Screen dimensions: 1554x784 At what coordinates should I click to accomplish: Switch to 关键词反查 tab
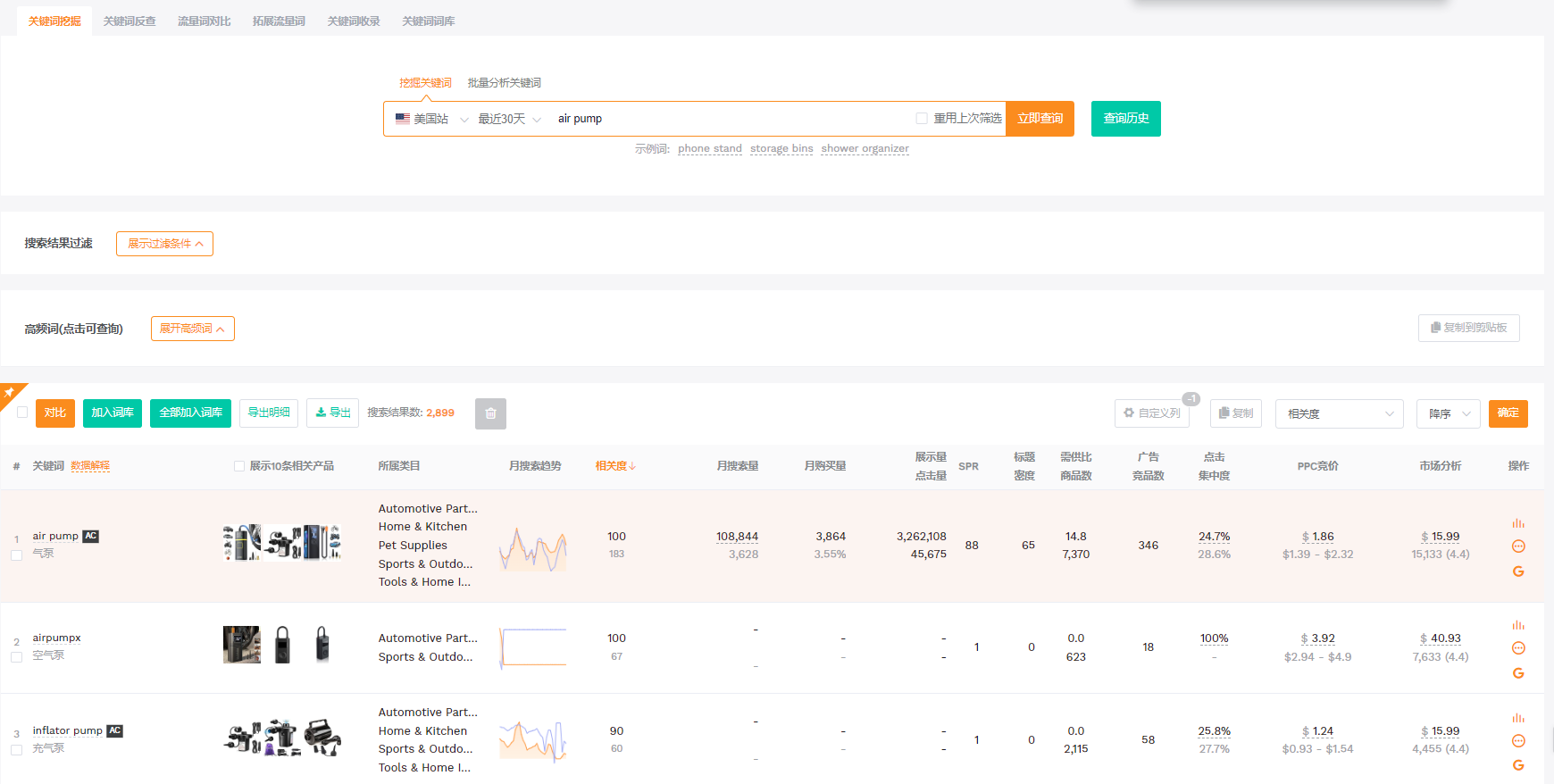pyautogui.click(x=129, y=21)
